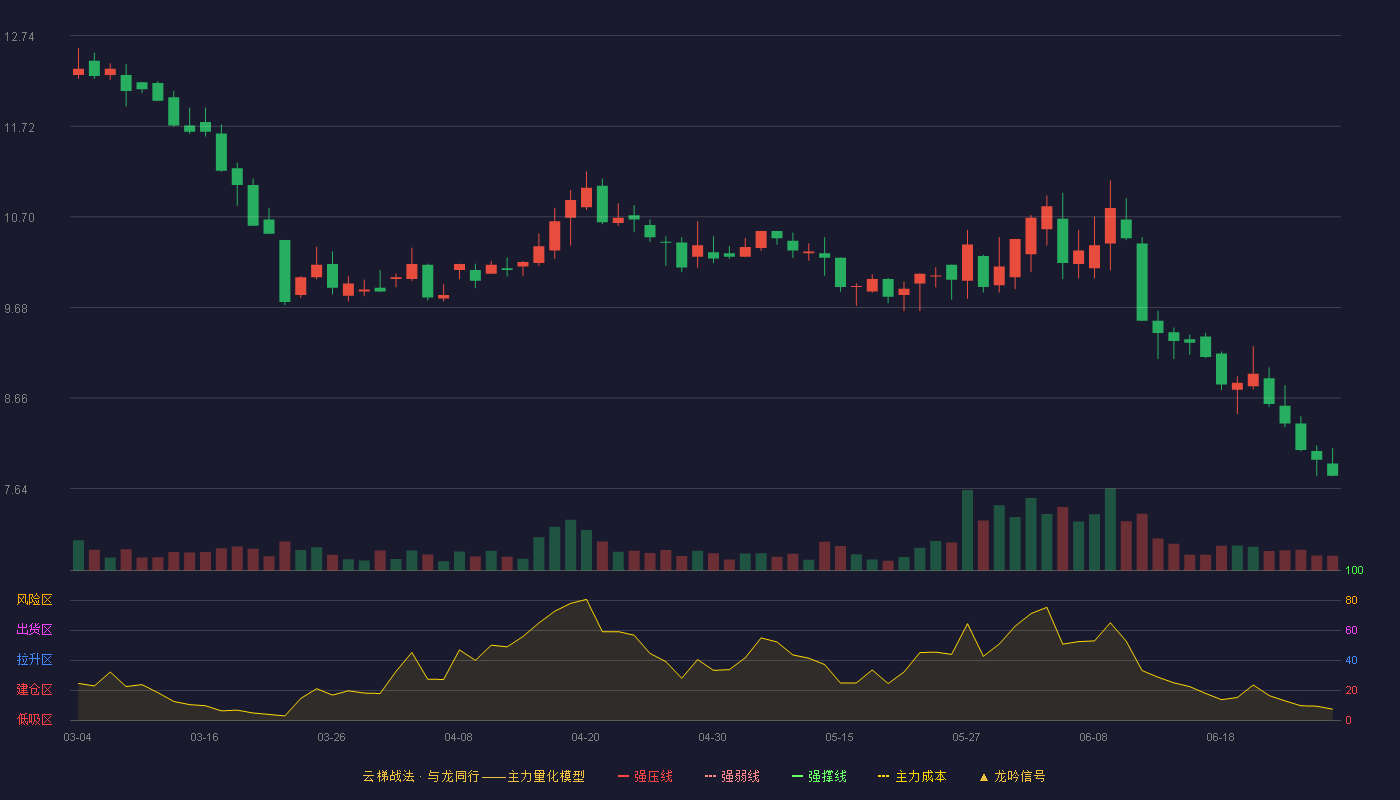Click the 云梯战法 · 与龙同行 主力量化模型 legend title
The width and height of the screenshot is (1400, 800).
(474, 776)
